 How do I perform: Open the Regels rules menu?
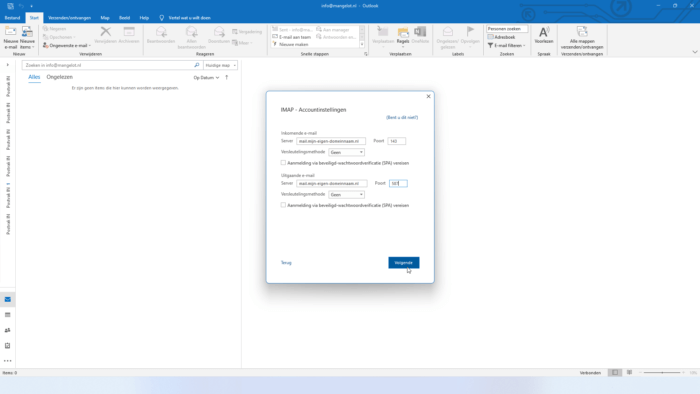pos(403,36)
